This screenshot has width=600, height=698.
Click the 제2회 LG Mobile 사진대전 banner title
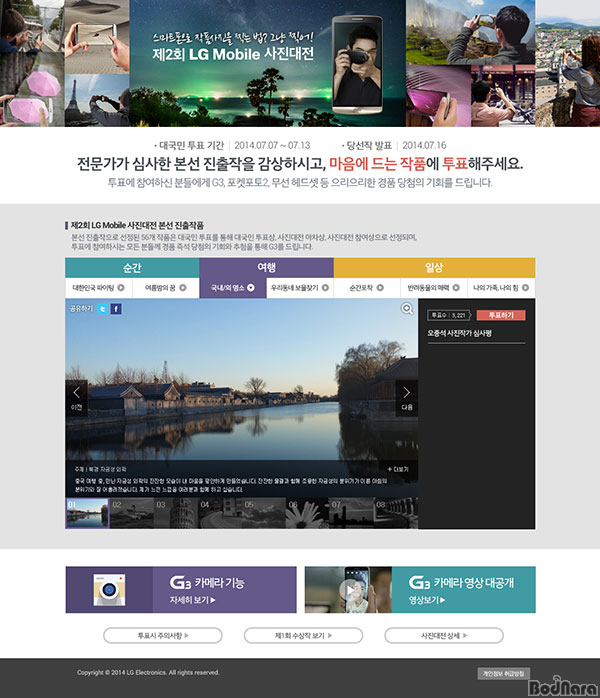[233, 54]
